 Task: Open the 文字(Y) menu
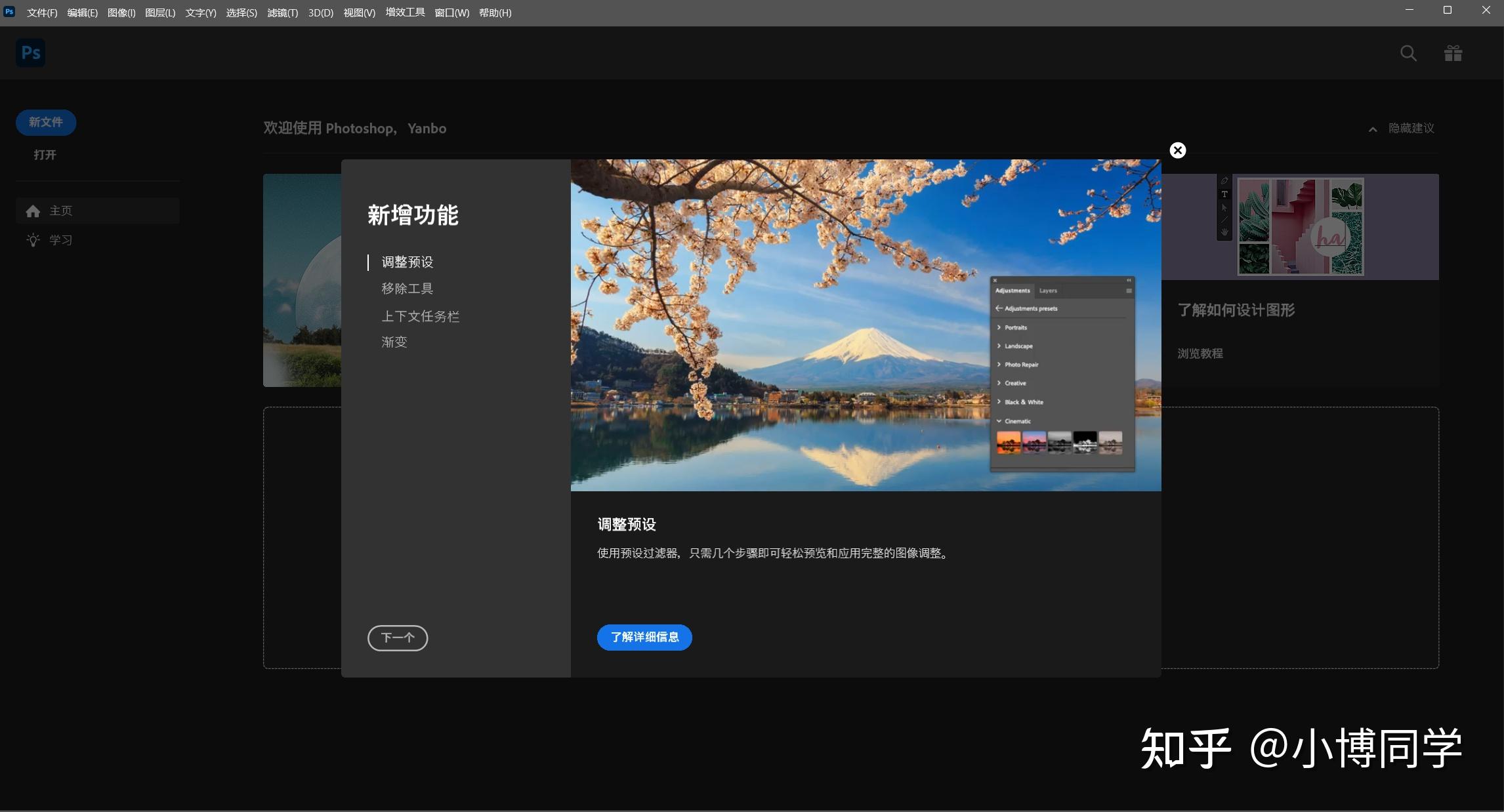tap(201, 13)
